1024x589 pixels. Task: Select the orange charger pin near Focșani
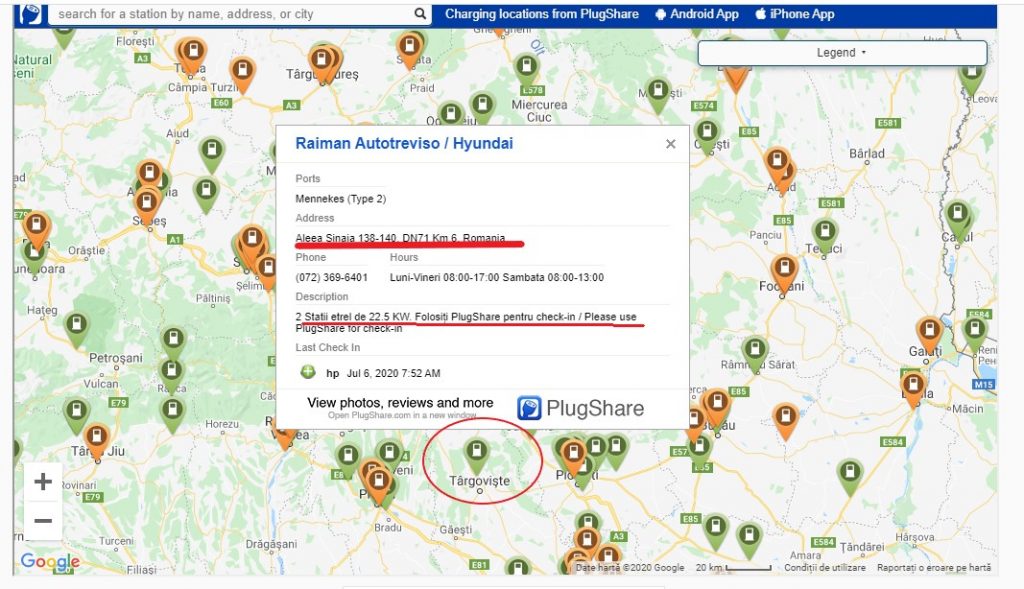pyautogui.click(x=785, y=270)
